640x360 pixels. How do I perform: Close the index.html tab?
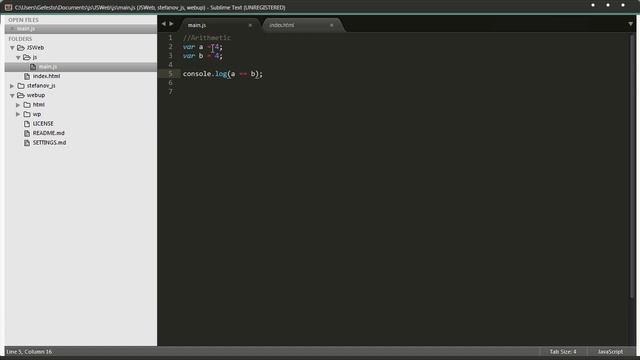tap(331, 25)
